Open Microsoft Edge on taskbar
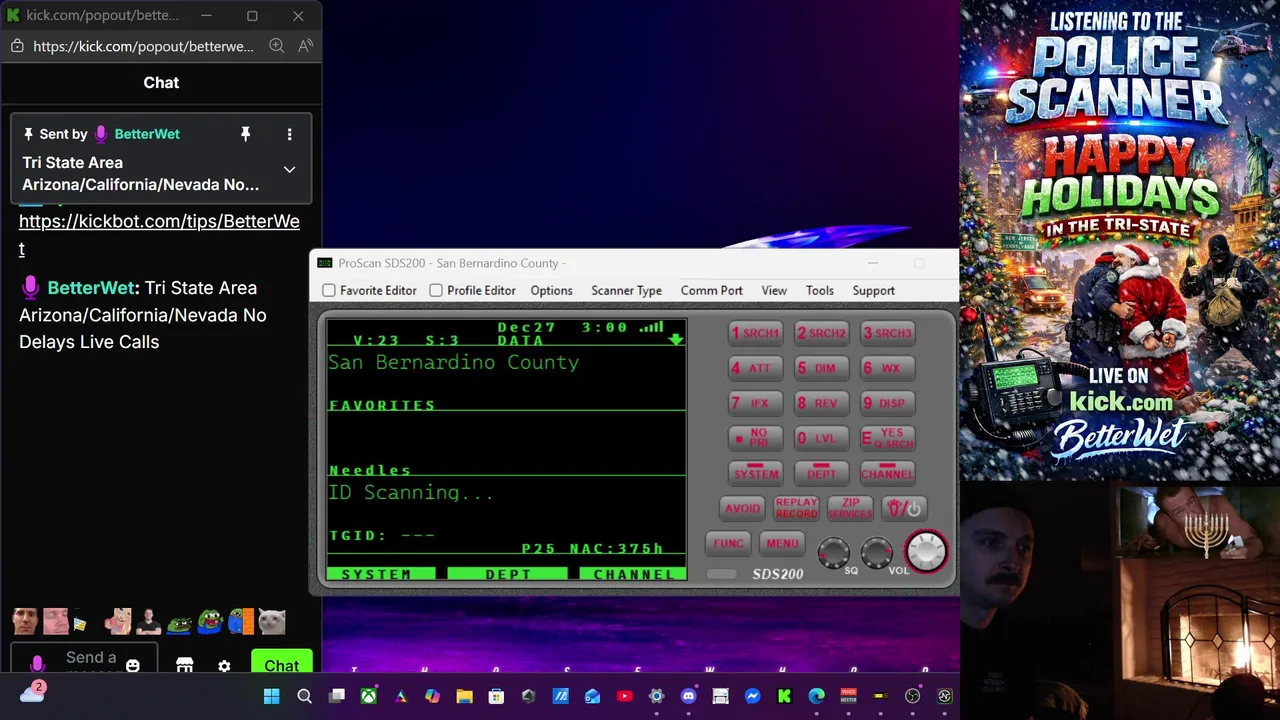1280x720 pixels. 816,696
